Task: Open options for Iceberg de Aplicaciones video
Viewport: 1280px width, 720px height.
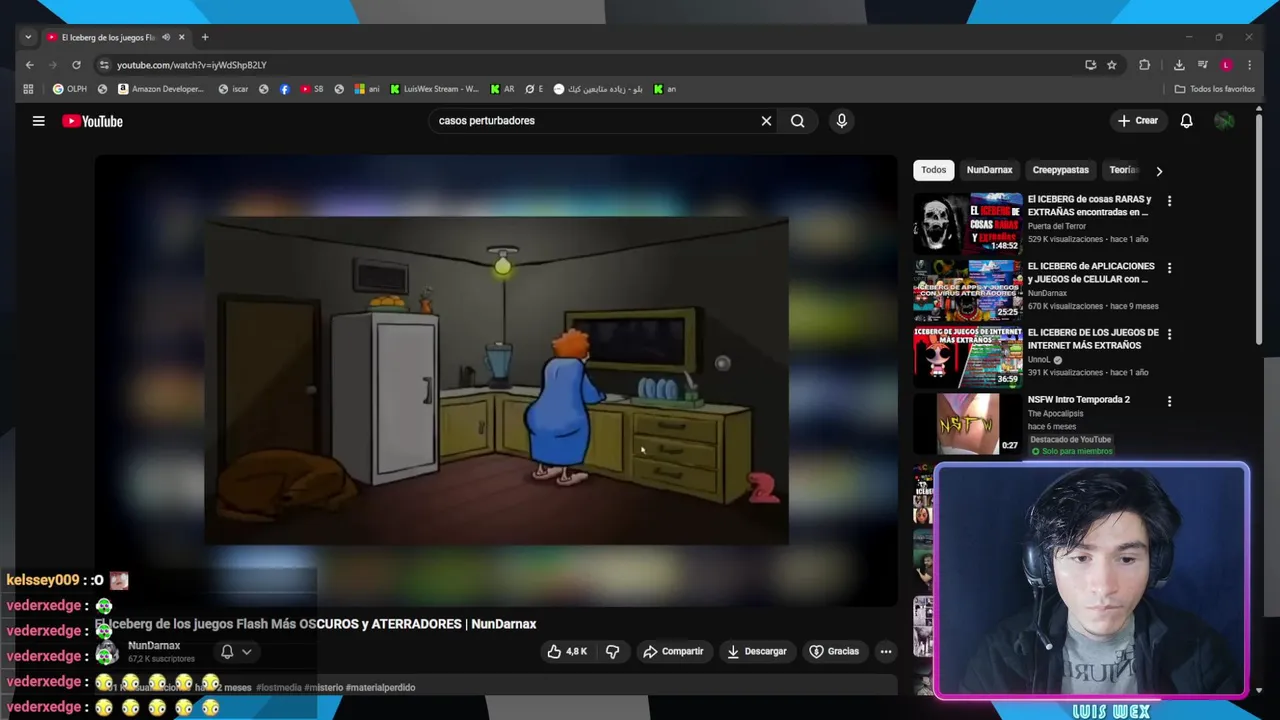Action: point(1169,268)
